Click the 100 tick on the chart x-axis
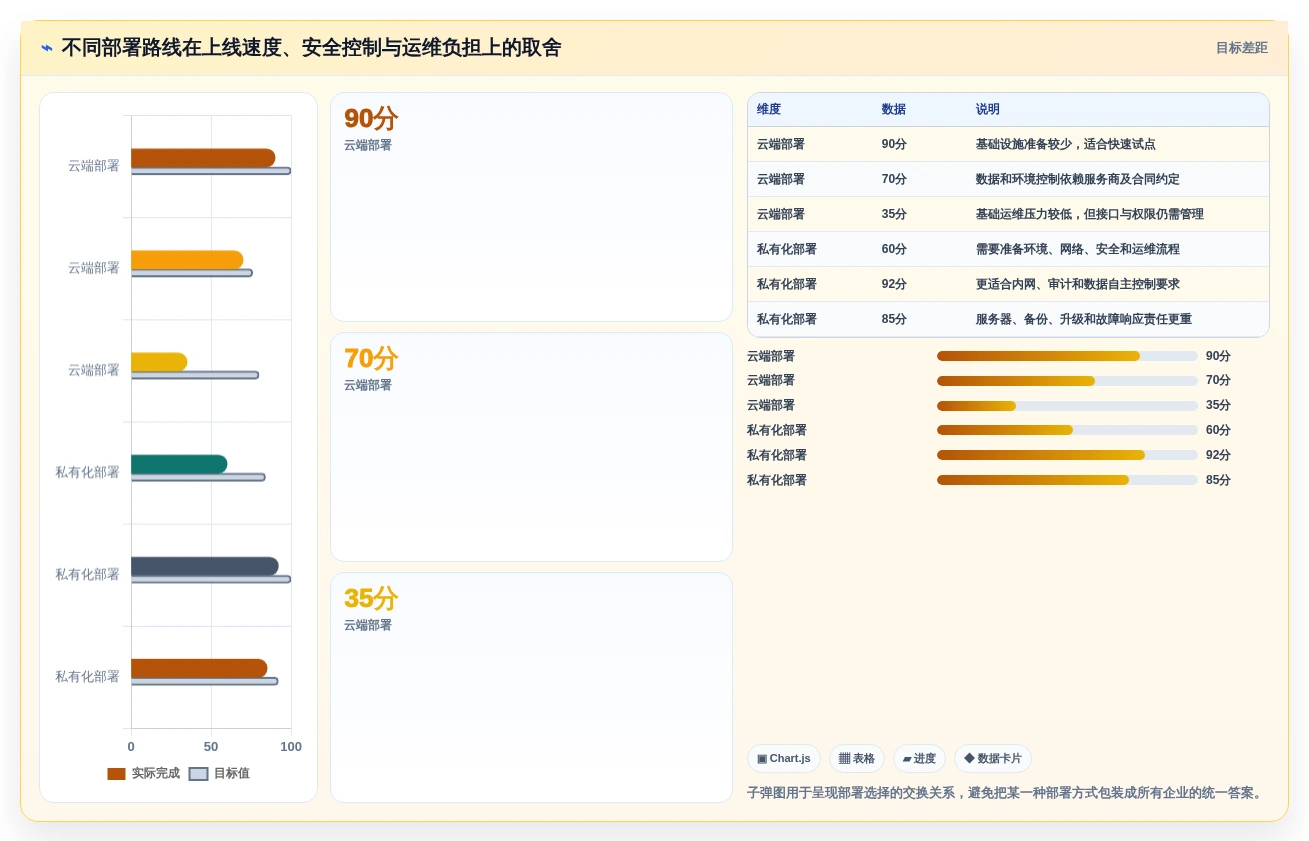Image resolution: width=1309 pixels, height=841 pixels. coord(291,747)
